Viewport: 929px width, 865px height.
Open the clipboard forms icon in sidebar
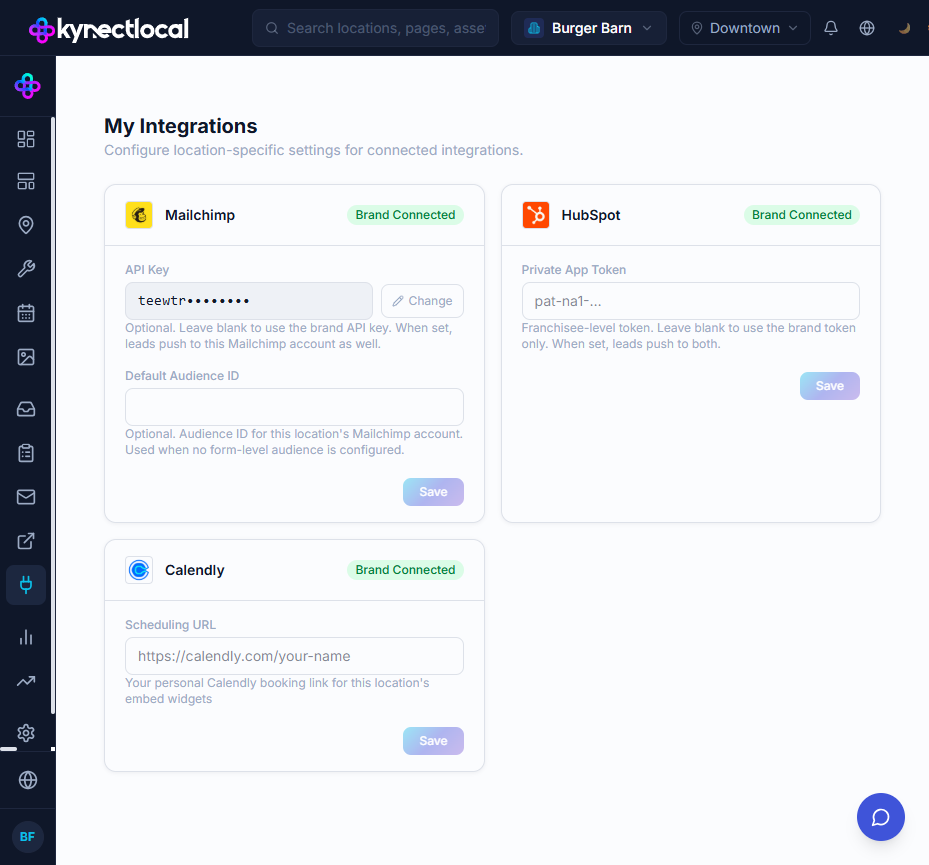26,453
